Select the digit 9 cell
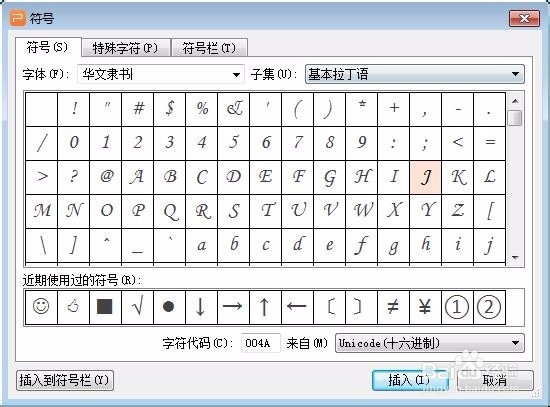The height and width of the screenshot is (407, 550). click(x=361, y=143)
